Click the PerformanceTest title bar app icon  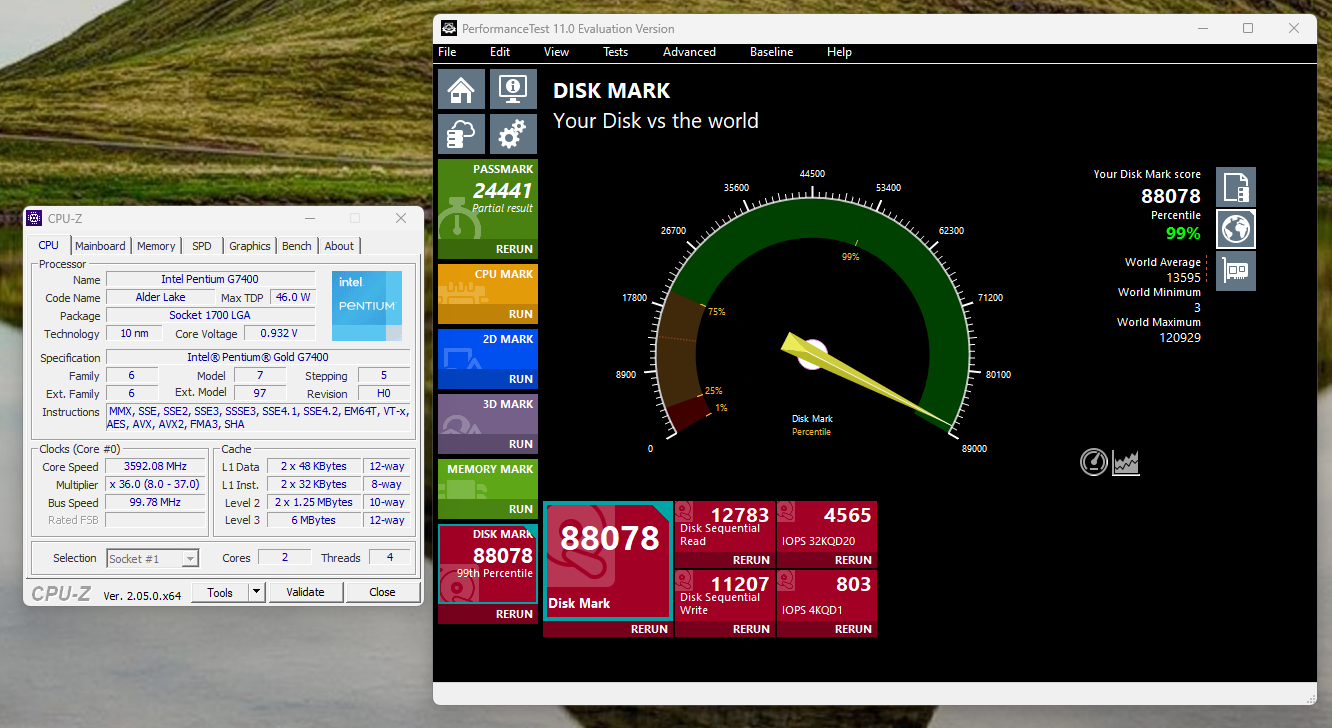tap(448, 29)
